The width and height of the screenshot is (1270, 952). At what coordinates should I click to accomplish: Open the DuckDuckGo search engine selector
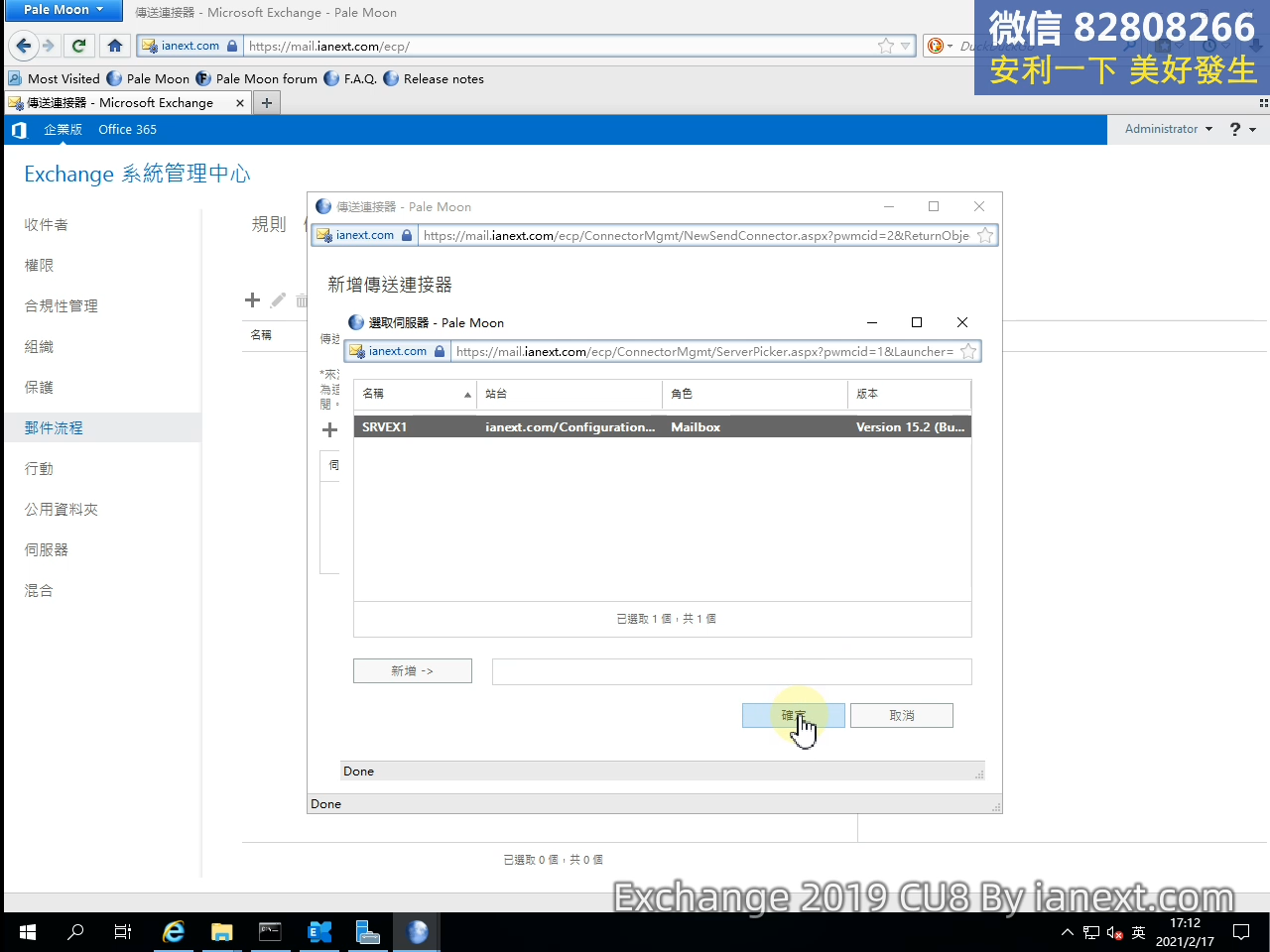click(939, 46)
